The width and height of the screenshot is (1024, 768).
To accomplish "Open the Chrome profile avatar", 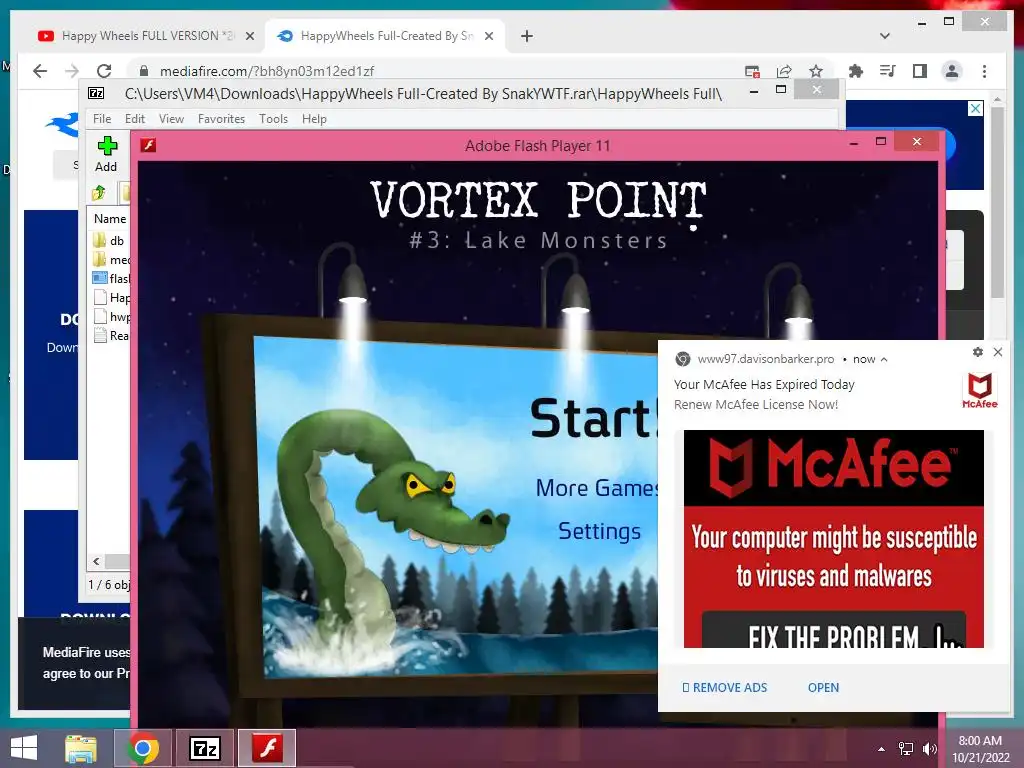I will click(952, 71).
